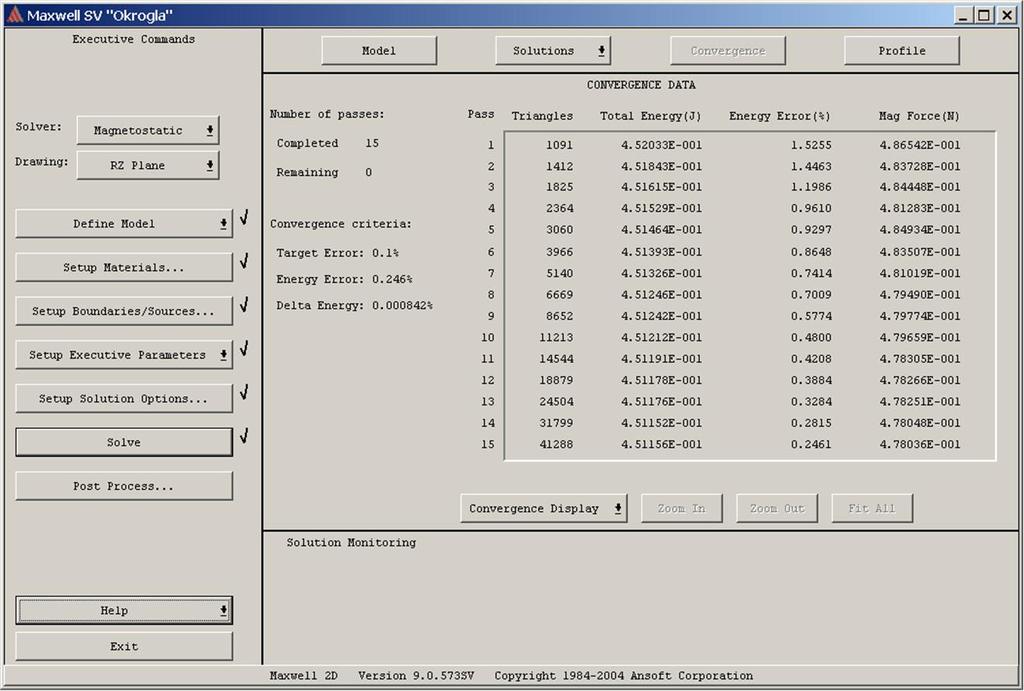
Task: Open the Convergence Display dropdown
Action: click(x=543, y=508)
